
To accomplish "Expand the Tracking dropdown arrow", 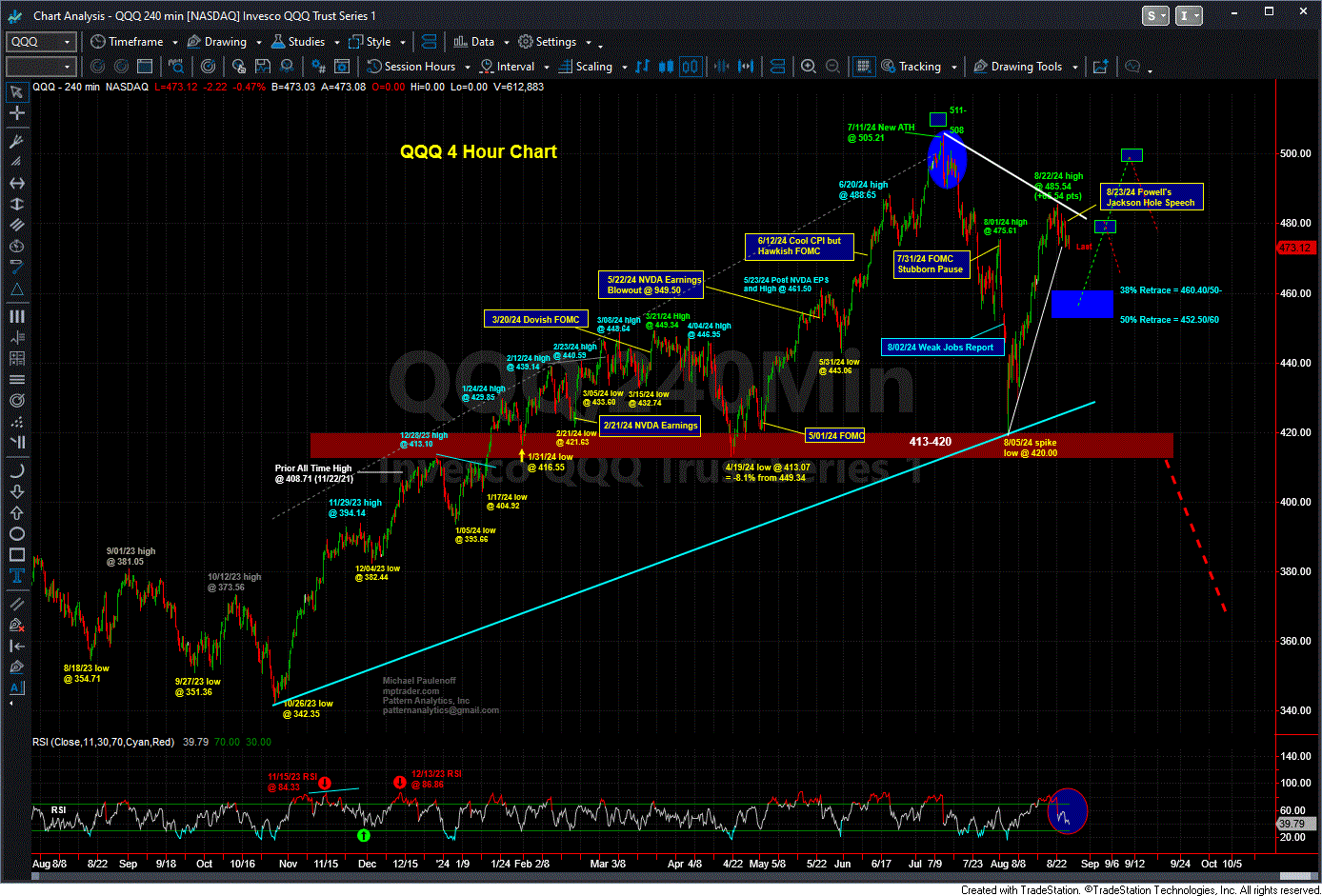I will coord(952,68).
